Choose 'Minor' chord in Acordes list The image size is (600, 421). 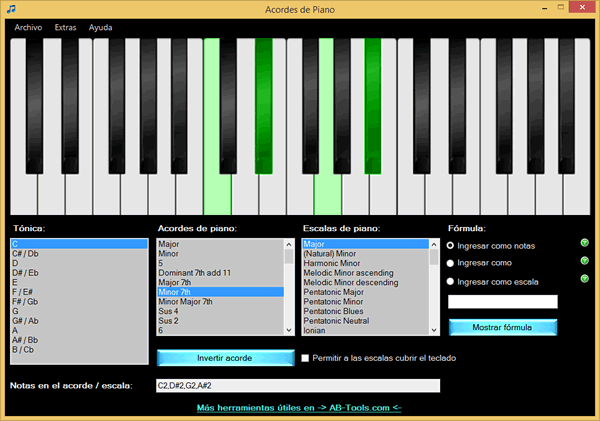[221, 253]
